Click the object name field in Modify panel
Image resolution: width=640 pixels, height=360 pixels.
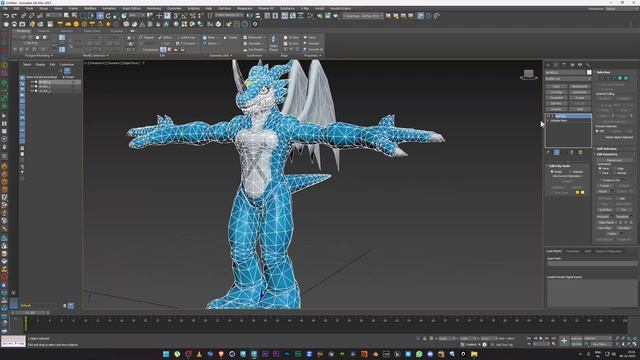click(566, 72)
